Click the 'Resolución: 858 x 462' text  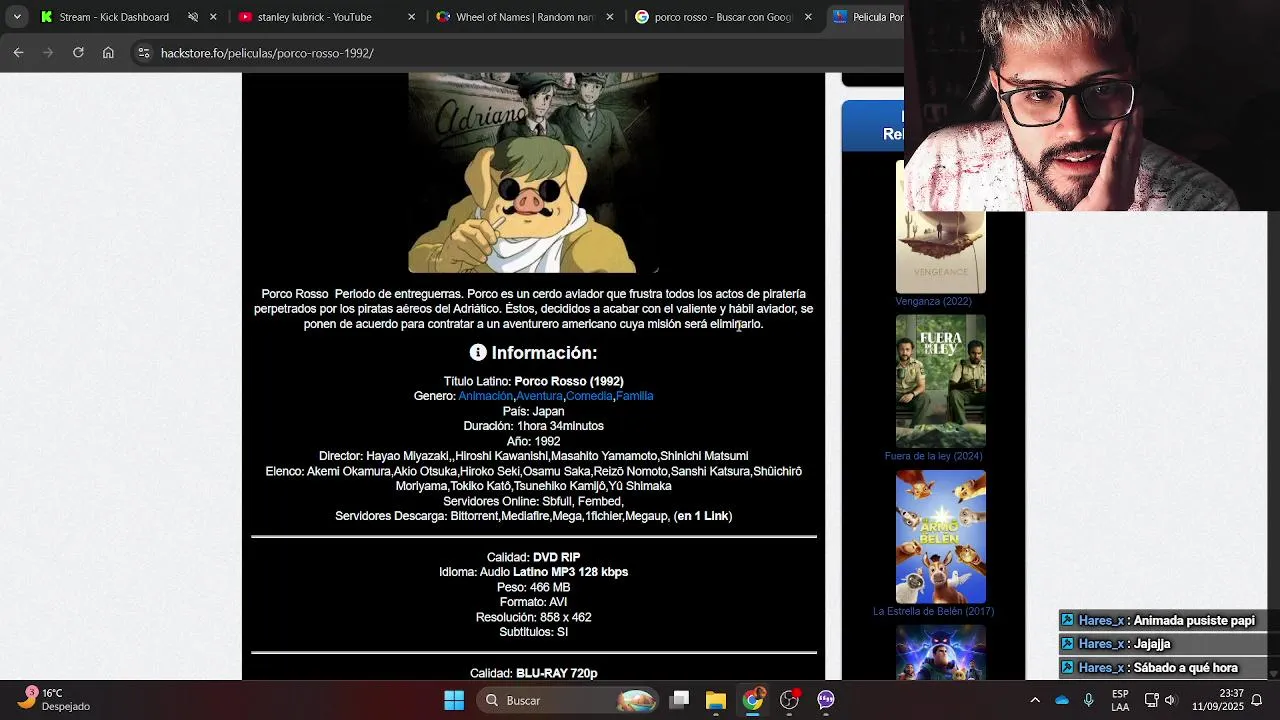click(x=533, y=617)
